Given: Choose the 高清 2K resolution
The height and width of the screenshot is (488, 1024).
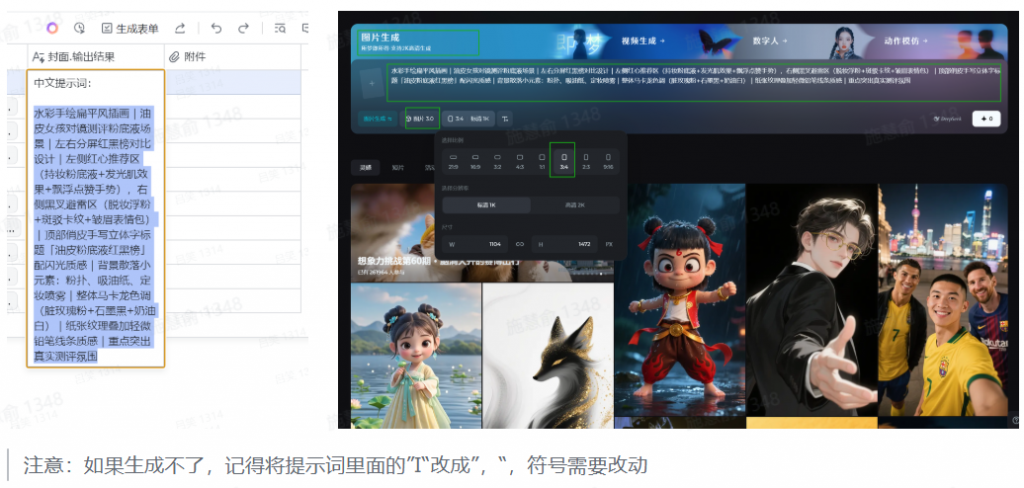Looking at the screenshot, I should coord(575,204).
